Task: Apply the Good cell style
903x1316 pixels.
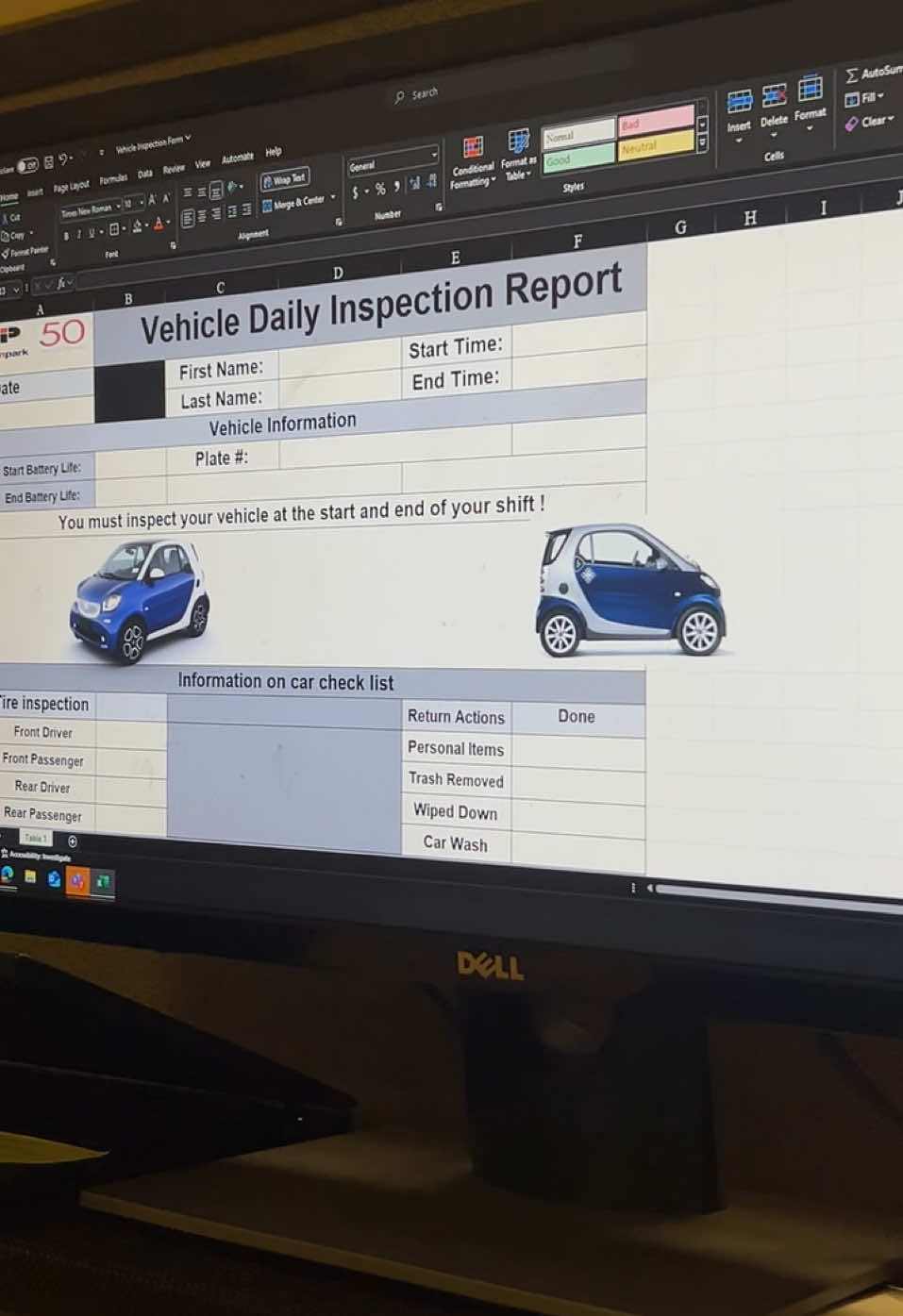Action: [580, 158]
